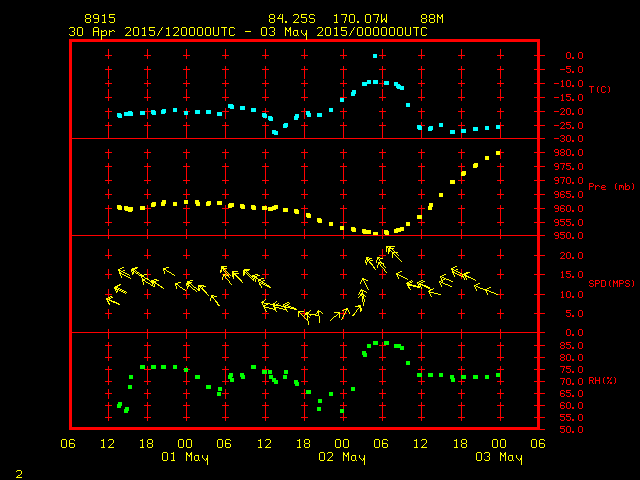Click the lone cyan temperature outlier at 0.0
640x480 pixels.
375,56
